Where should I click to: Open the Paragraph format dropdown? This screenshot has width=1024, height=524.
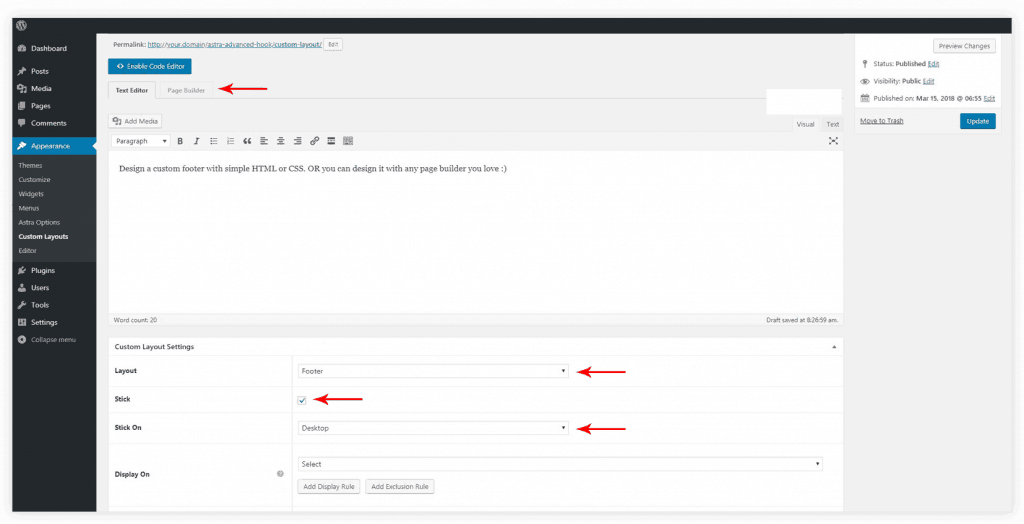point(141,141)
